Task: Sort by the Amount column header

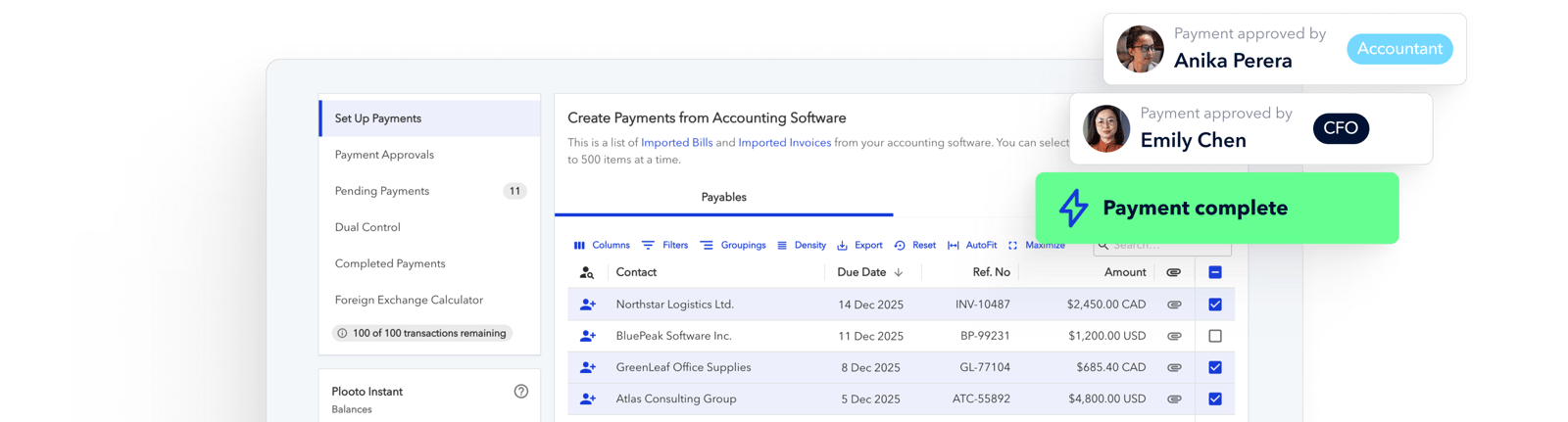Action: click(x=1125, y=272)
